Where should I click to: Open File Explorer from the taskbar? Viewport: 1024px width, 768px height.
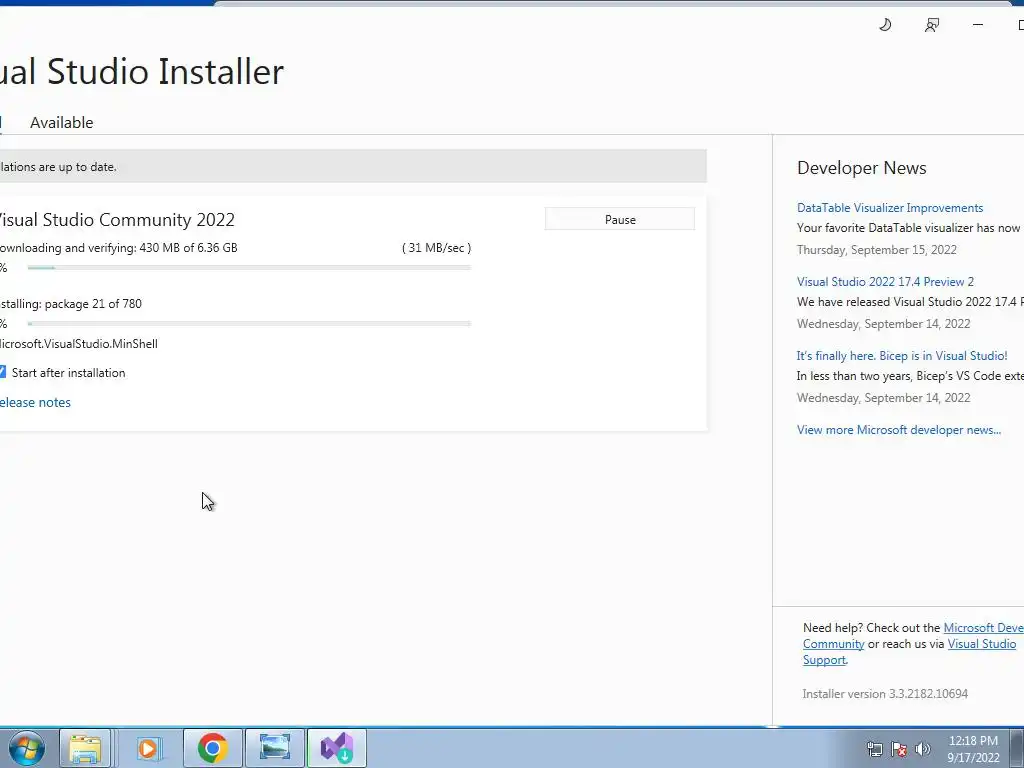click(85, 748)
